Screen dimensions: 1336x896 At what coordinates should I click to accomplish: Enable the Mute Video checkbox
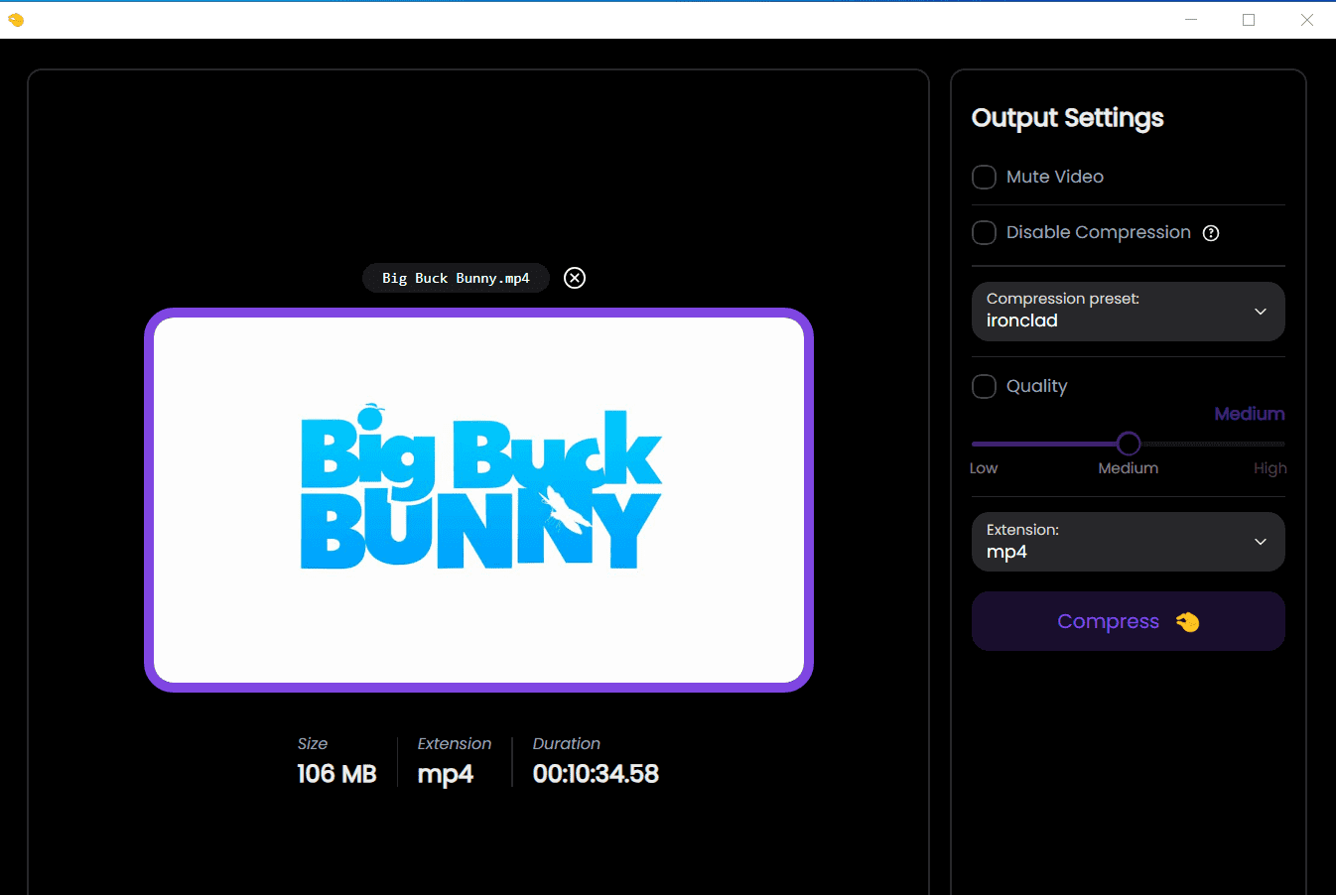[984, 177]
